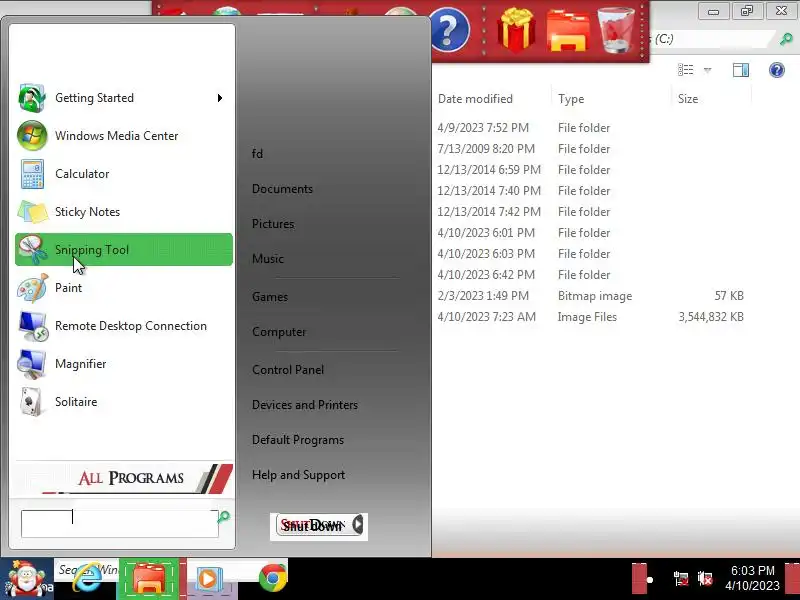This screenshot has height=600, width=800.
Task: Open Explorer view options dropdown arrow
Action: pos(707,70)
